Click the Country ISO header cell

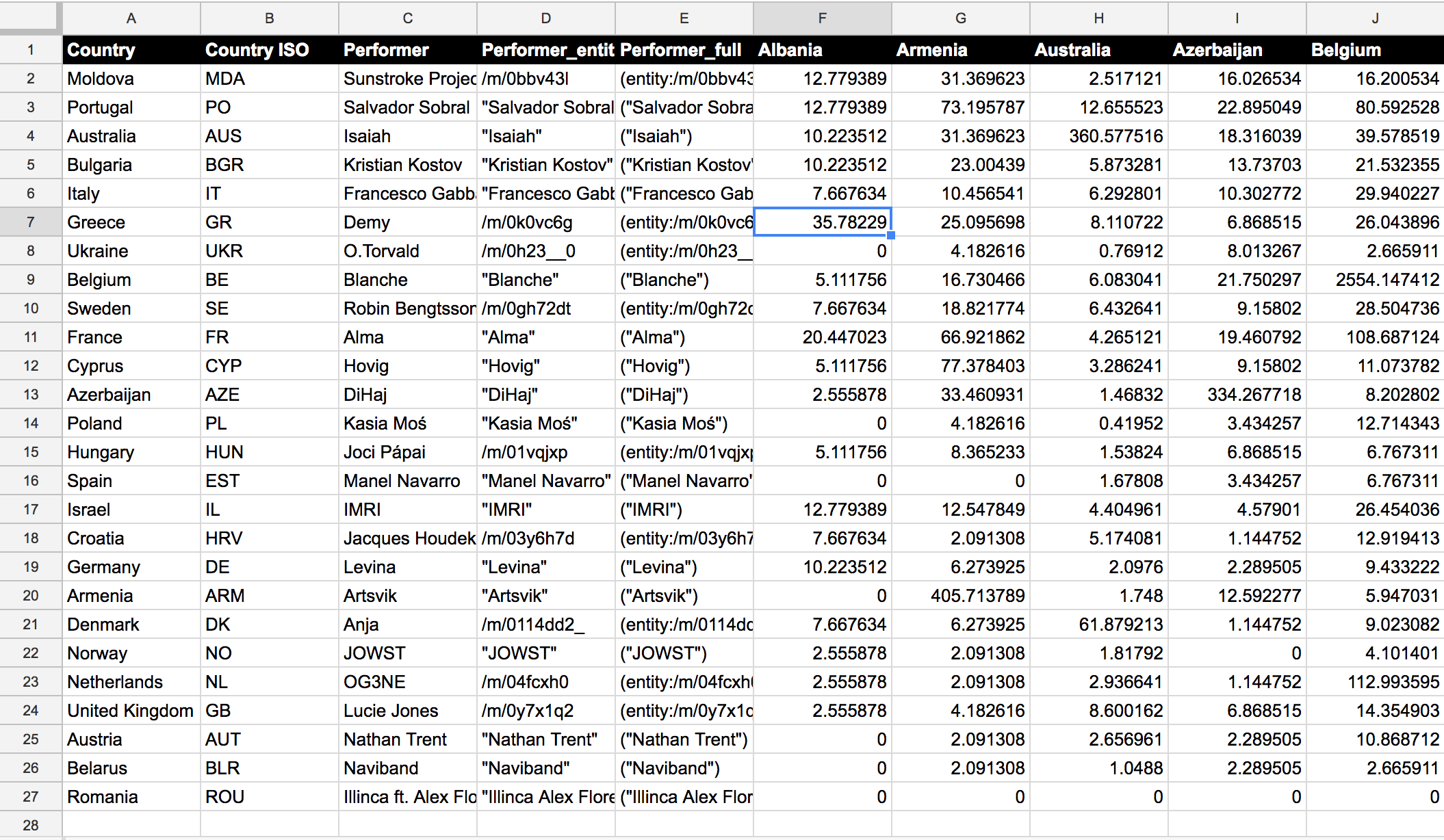coord(270,50)
